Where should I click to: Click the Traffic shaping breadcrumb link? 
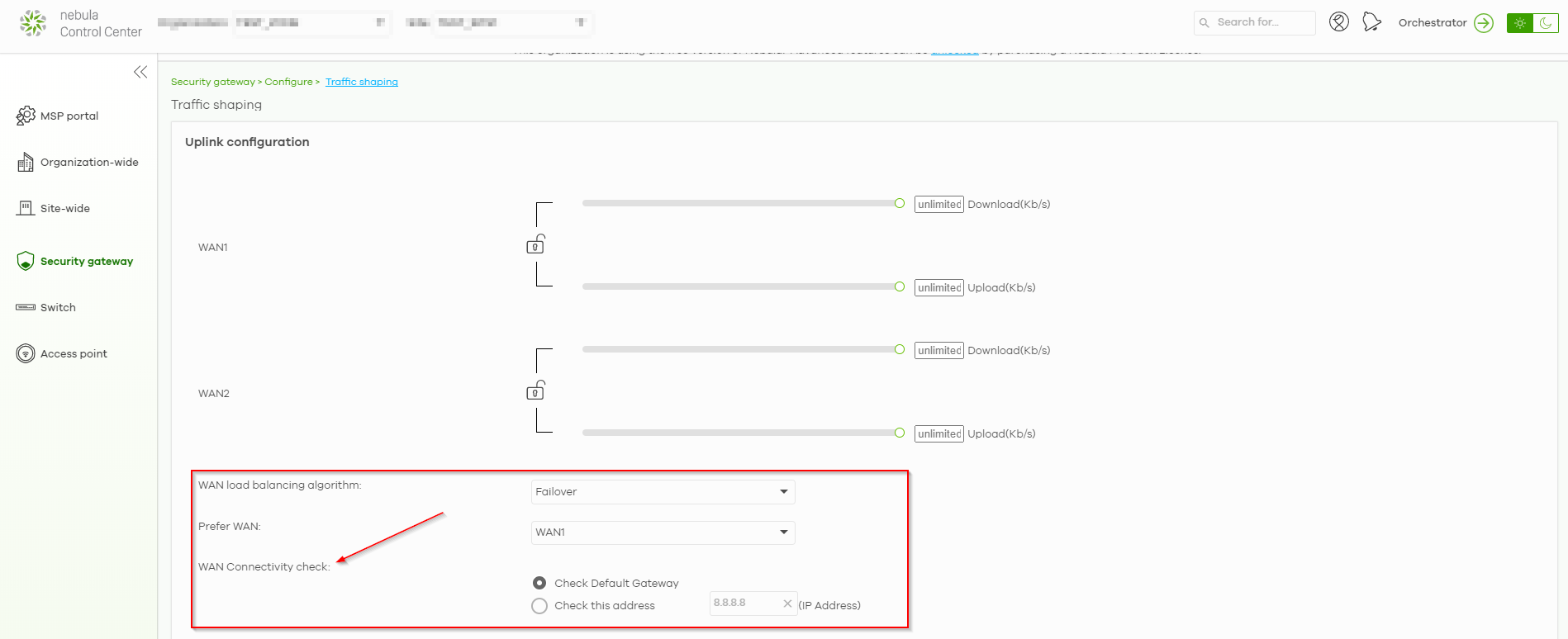click(x=361, y=82)
